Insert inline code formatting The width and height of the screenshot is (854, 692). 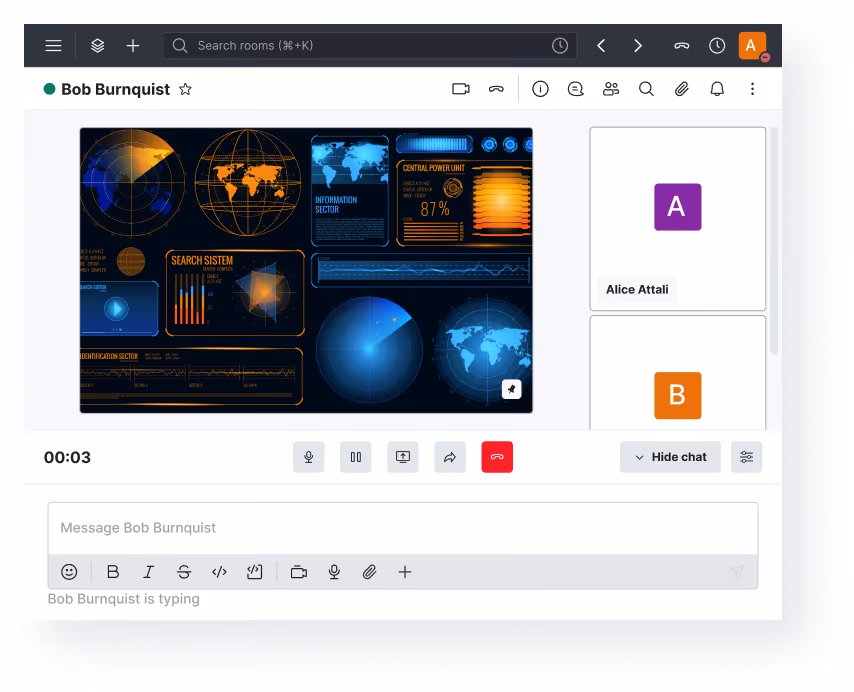pos(219,572)
